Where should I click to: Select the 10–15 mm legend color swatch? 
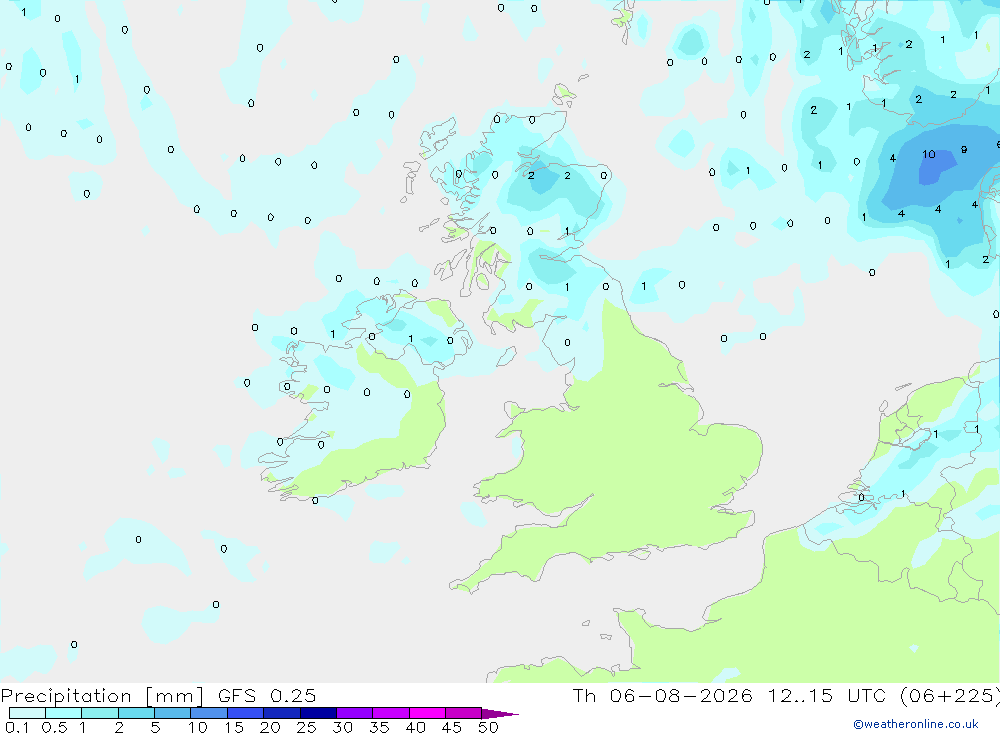(x=209, y=713)
